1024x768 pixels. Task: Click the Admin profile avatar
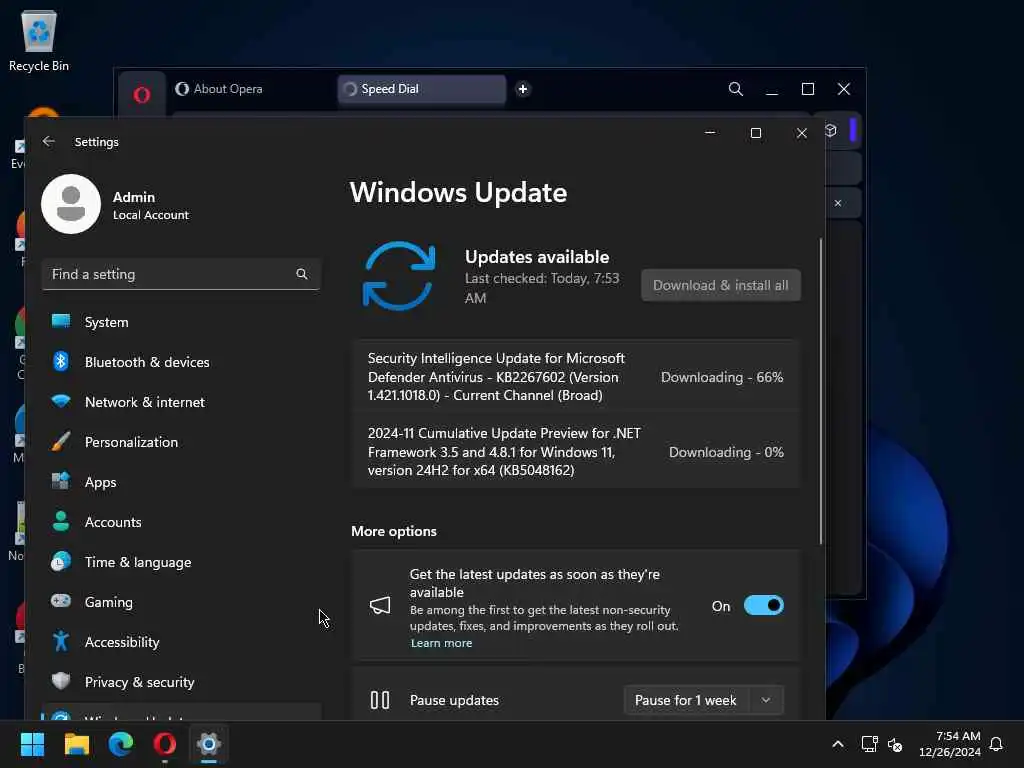pos(71,204)
